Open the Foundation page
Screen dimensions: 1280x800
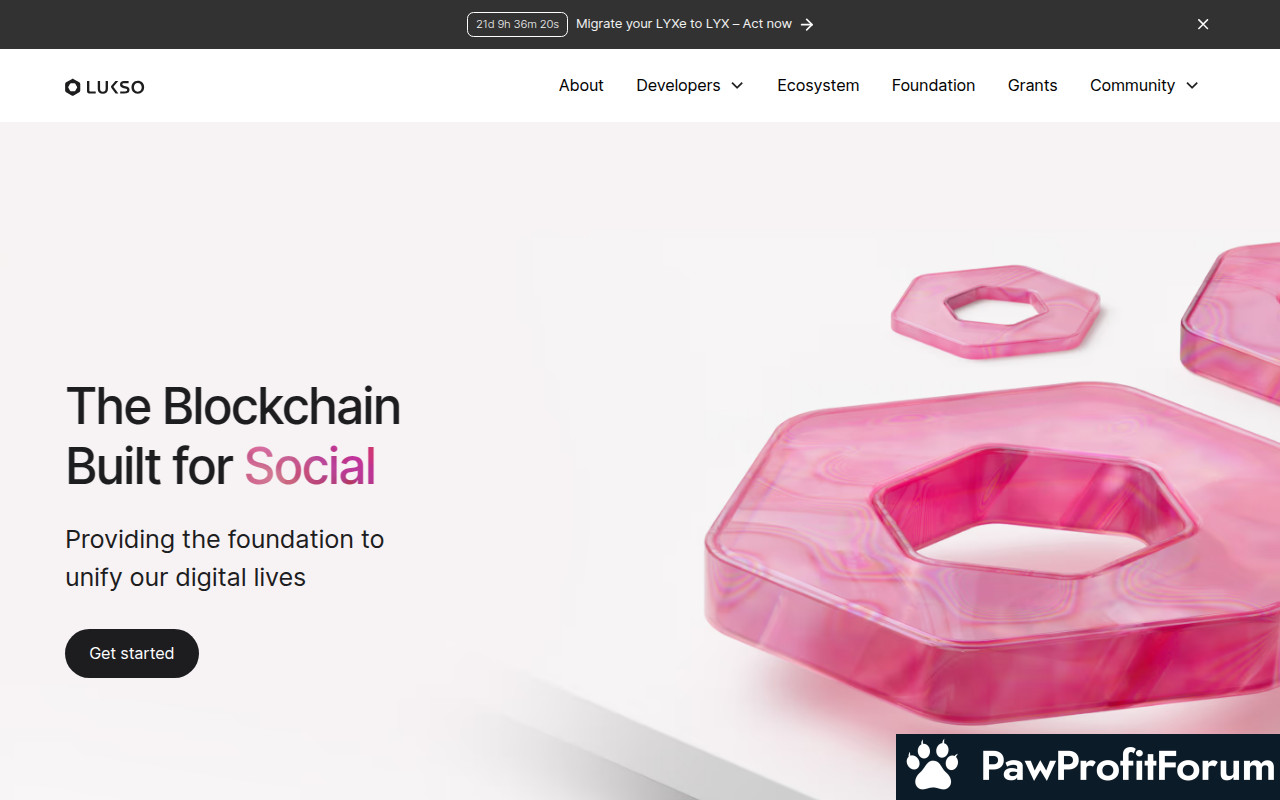(933, 86)
